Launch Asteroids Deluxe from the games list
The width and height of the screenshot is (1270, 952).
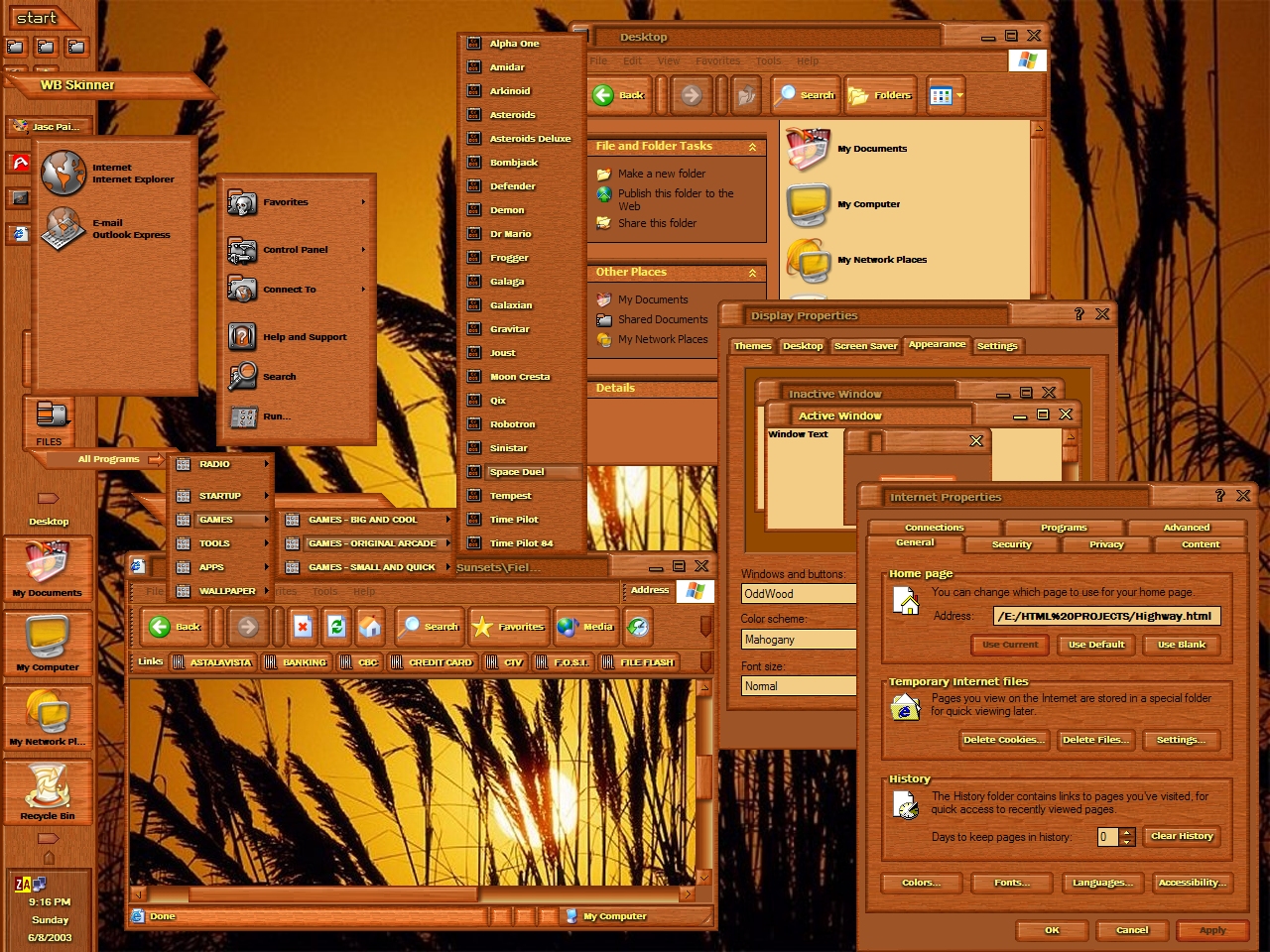click(x=521, y=139)
